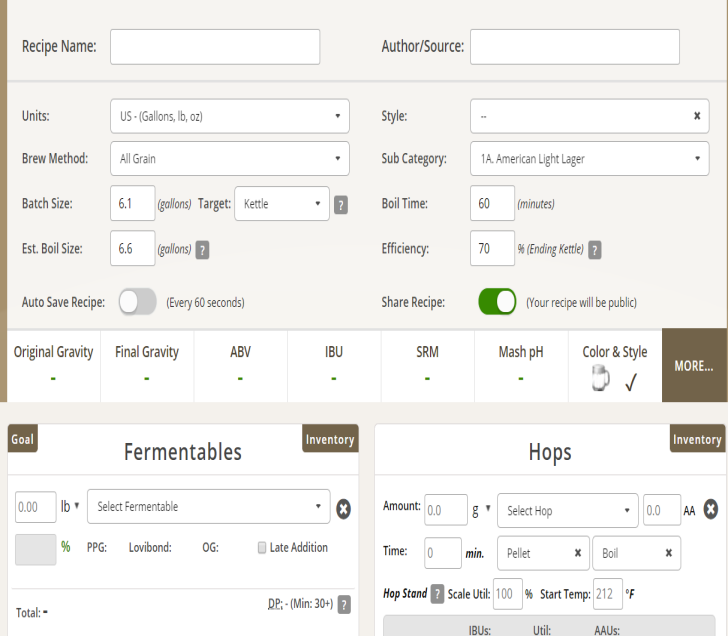Click the MORE... button
Image resolution: width=728 pixels, height=636 pixels.
pos(694,366)
